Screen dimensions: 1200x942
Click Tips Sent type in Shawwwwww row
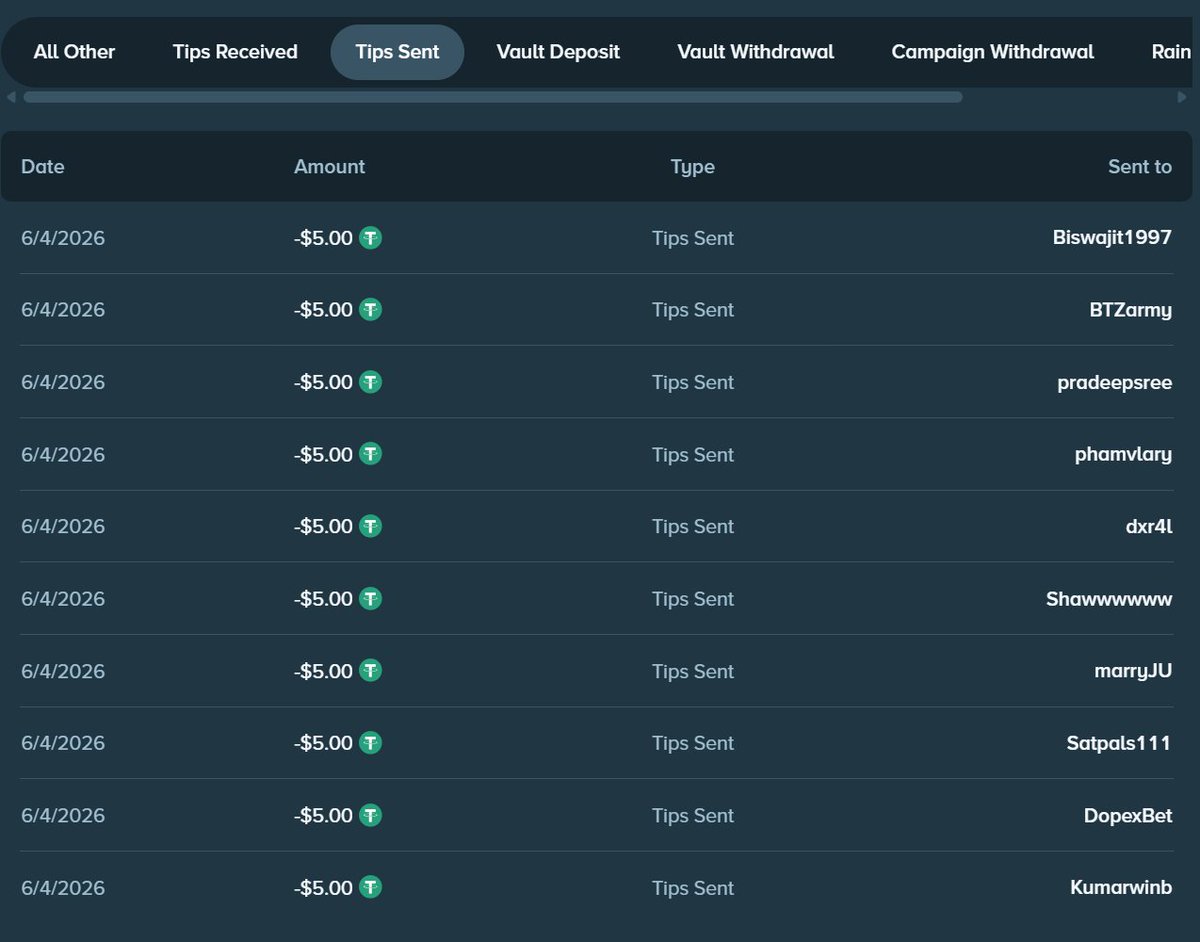coord(693,599)
